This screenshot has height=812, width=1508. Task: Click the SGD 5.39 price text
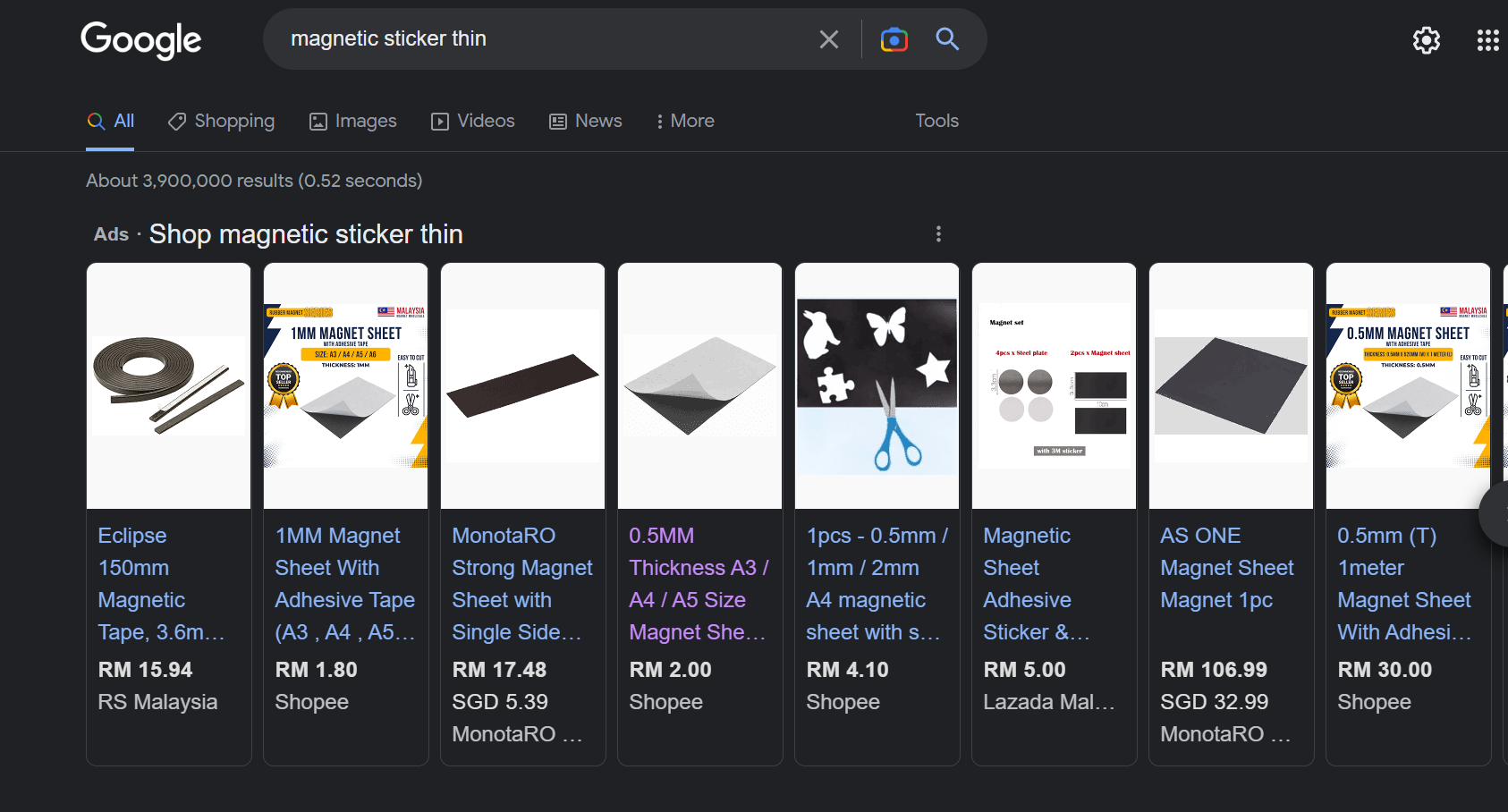tap(500, 702)
